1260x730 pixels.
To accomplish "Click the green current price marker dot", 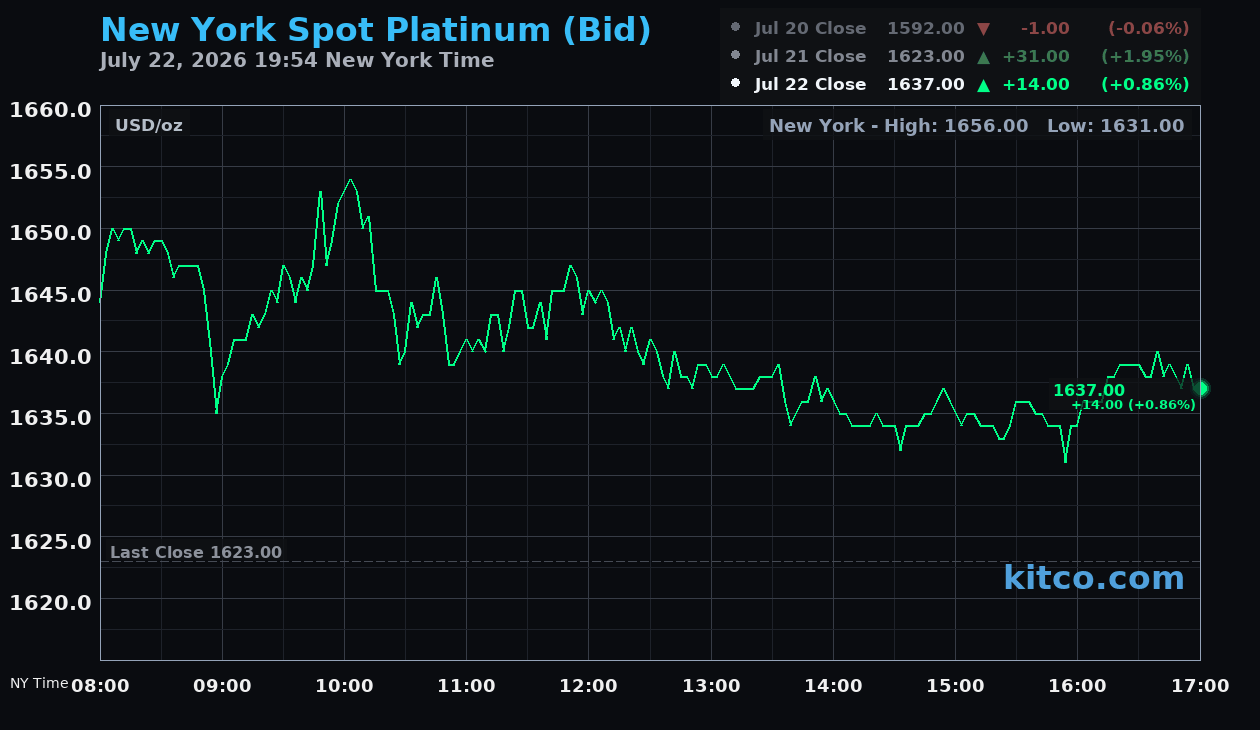I will click(1201, 388).
